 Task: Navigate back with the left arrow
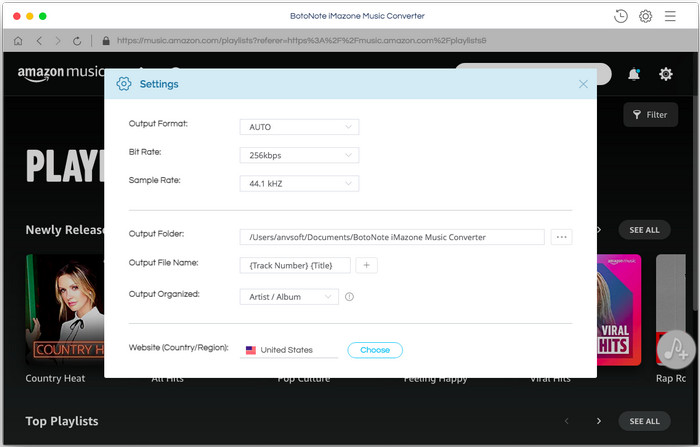(x=39, y=41)
